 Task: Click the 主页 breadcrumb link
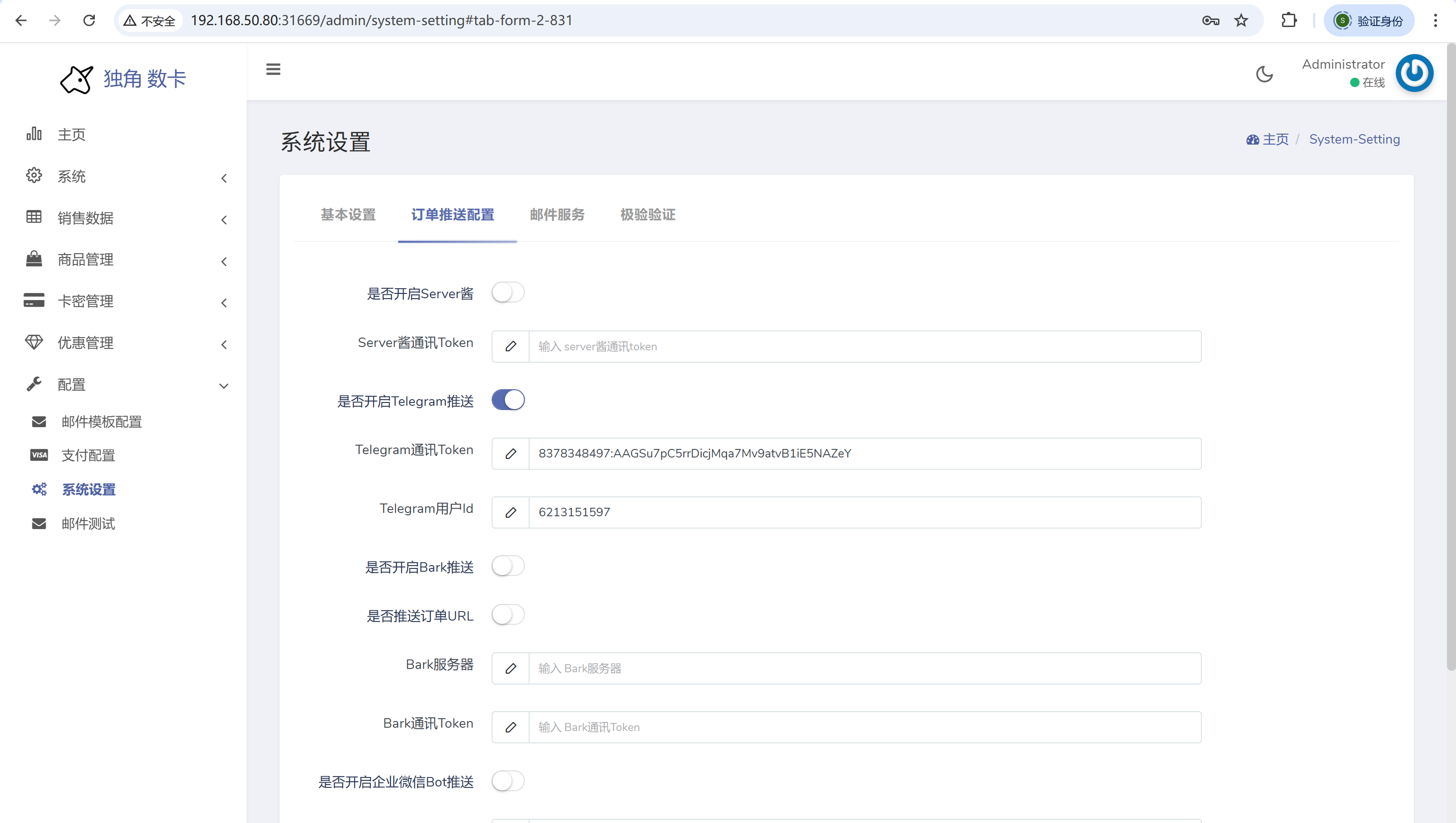tap(1274, 139)
